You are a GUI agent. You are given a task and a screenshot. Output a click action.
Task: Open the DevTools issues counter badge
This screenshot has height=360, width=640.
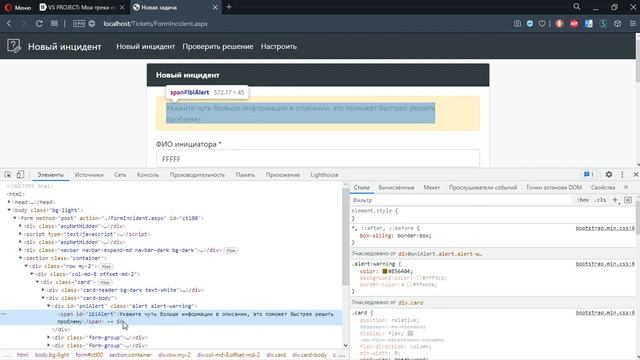[x=589, y=175]
